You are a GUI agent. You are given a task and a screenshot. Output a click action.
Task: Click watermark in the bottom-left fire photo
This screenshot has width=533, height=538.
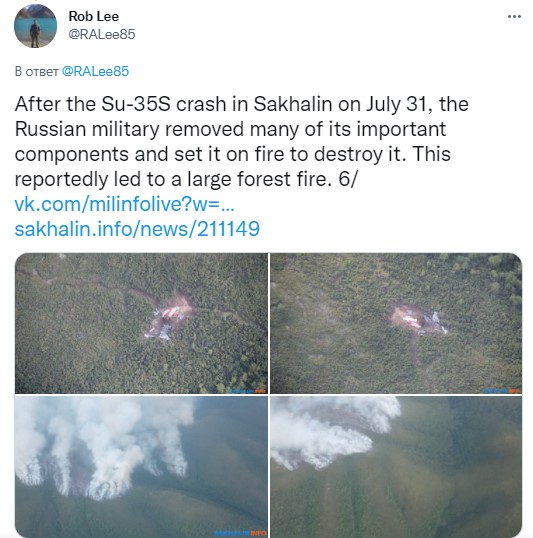click(x=240, y=533)
